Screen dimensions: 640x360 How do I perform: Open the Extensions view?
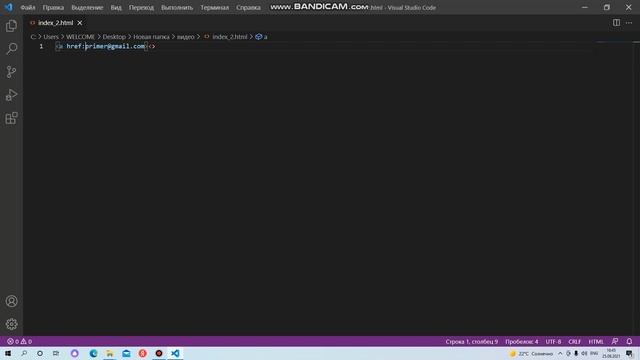click(x=11, y=118)
